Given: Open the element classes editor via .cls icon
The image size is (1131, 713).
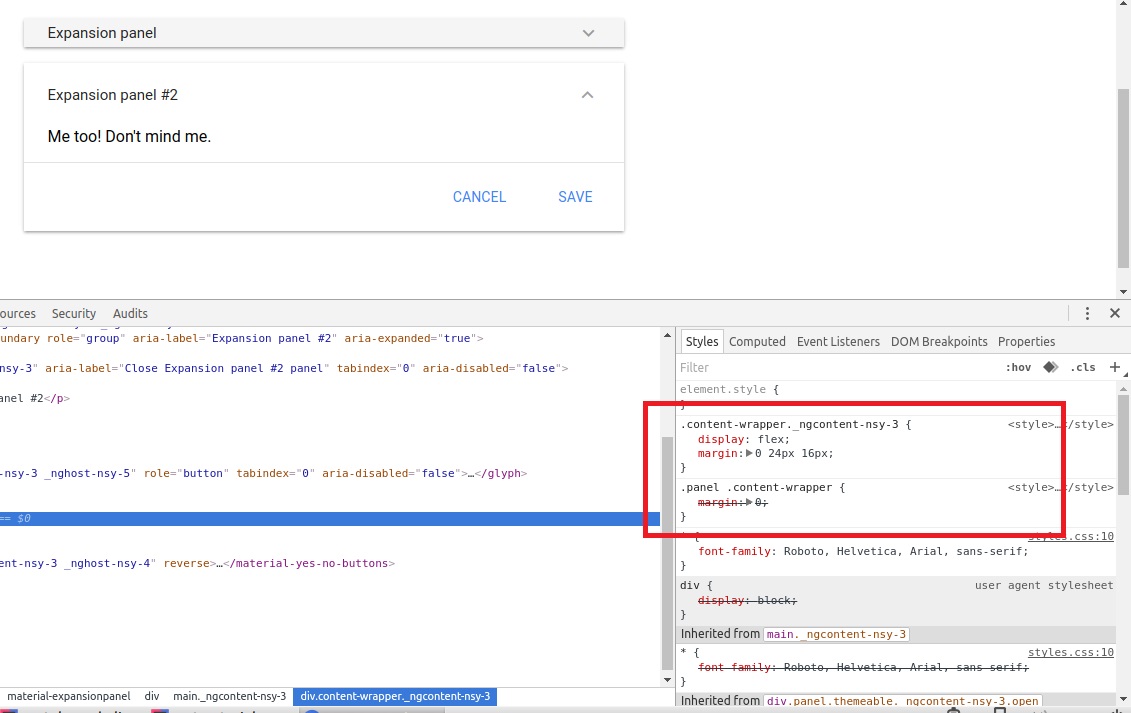Looking at the screenshot, I should click(1083, 367).
